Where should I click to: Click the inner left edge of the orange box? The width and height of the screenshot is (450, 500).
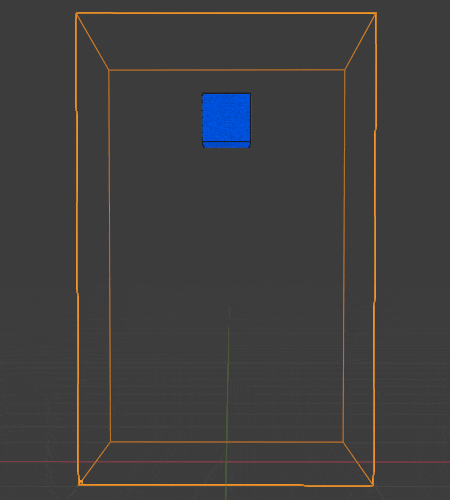(x=109, y=256)
